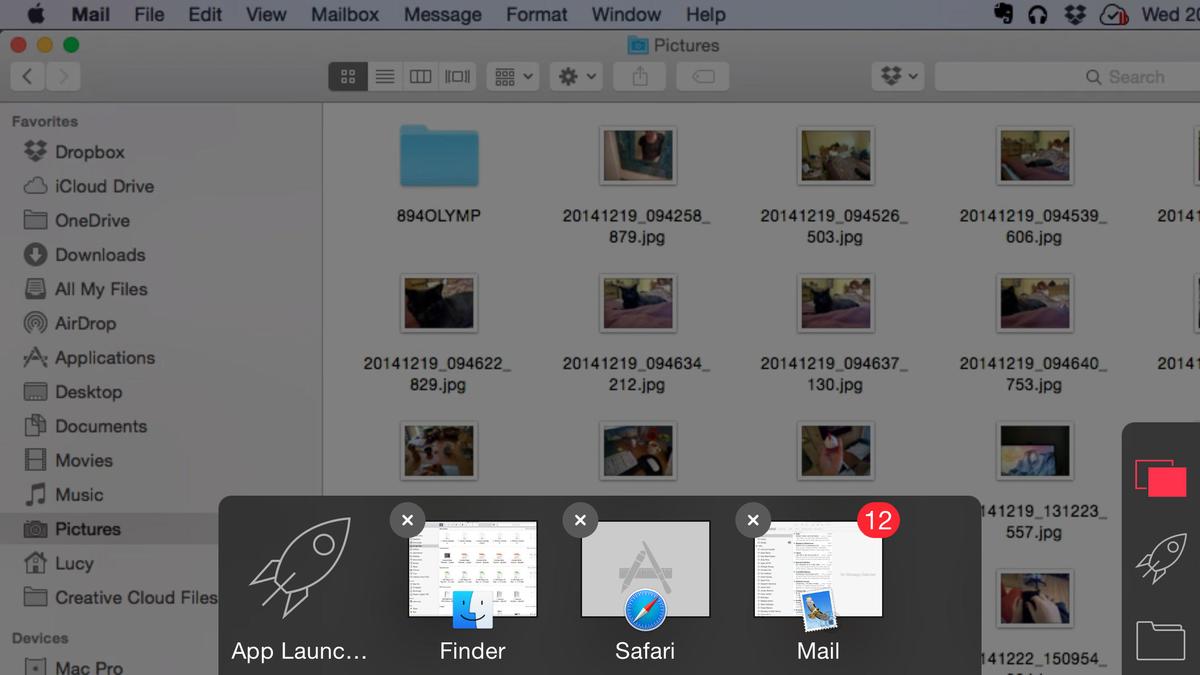Open the Help menu
This screenshot has width=1200, height=675.
[x=705, y=14]
